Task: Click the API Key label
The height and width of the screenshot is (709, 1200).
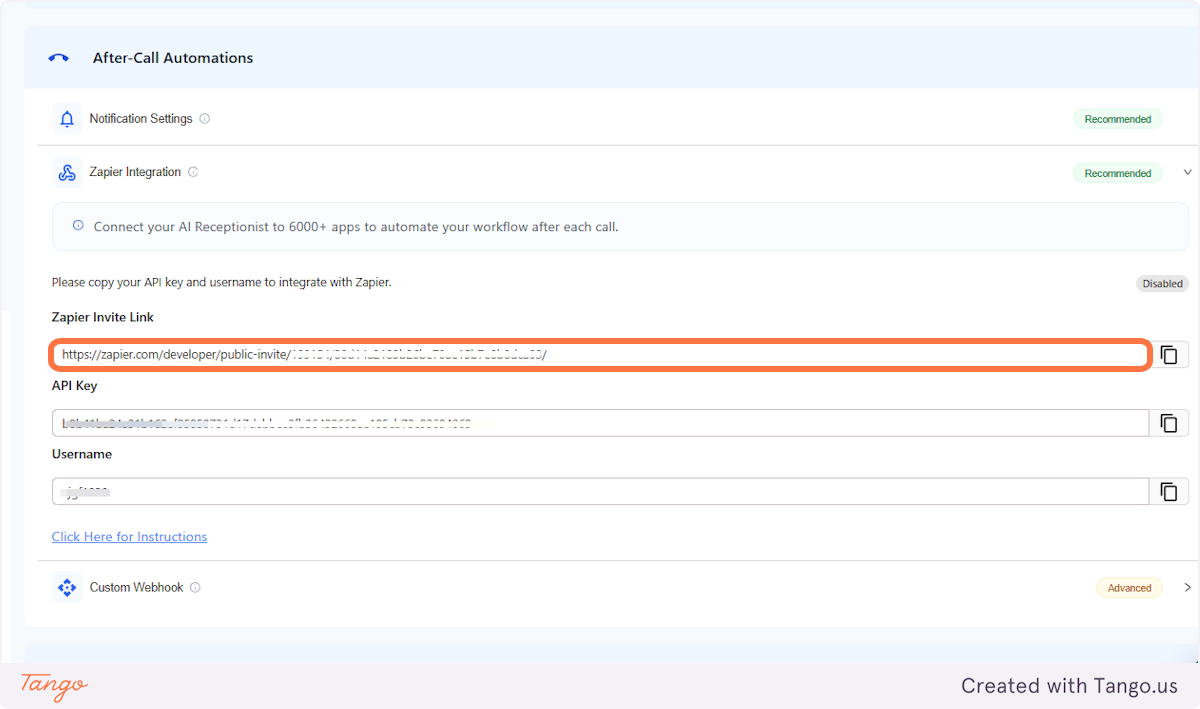Action: [x=75, y=386]
